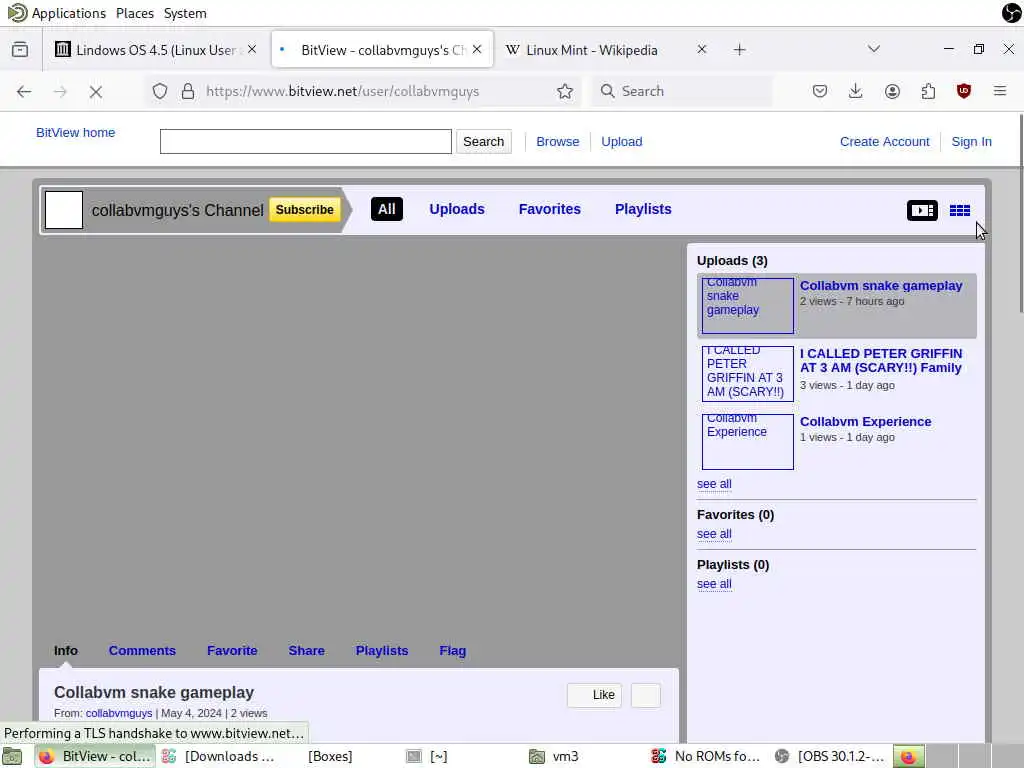This screenshot has height=768, width=1024.
Task: Switch to the OBS 30.1.2 taskbar window
Action: [831, 756]
